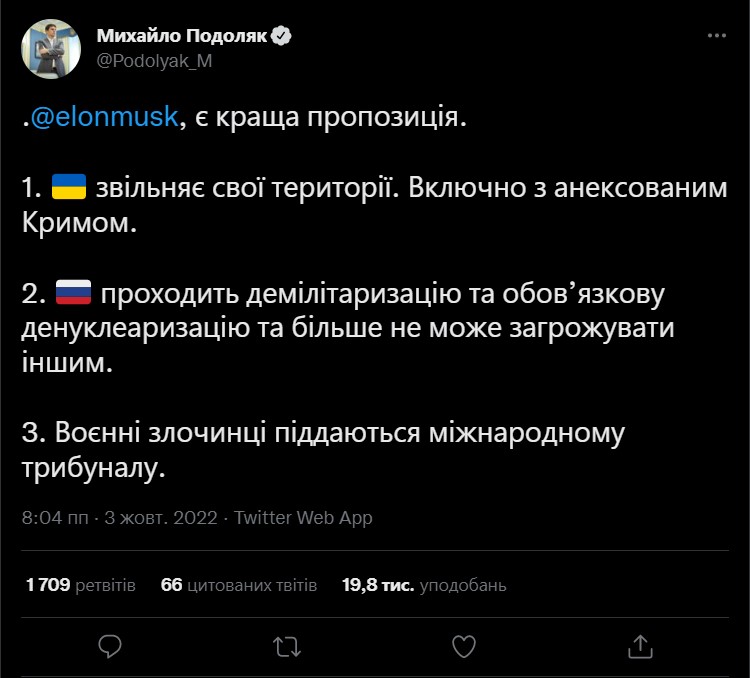This screenshot has height=678, width=750.
Task: Click the Ukraine flag emoji
Action: click(68, 186)
